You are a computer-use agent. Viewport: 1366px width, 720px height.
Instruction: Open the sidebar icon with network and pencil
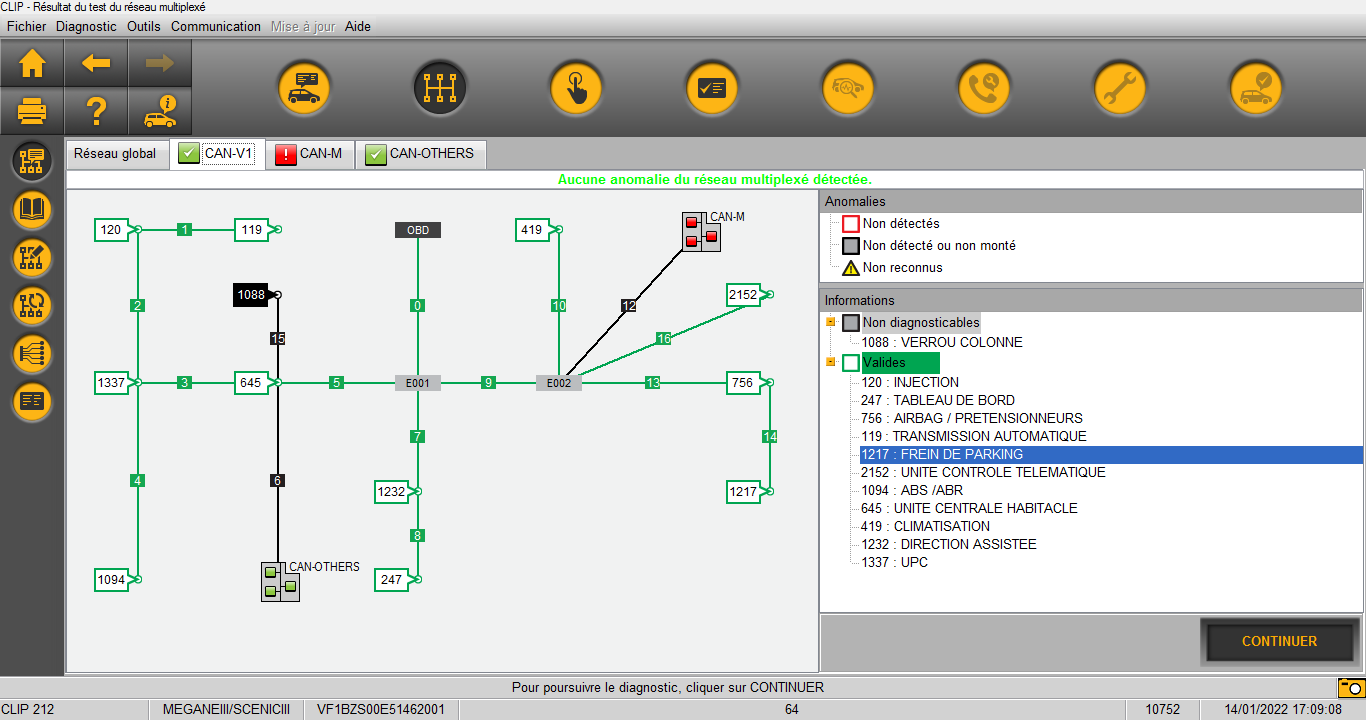click(x=32, y=257)
